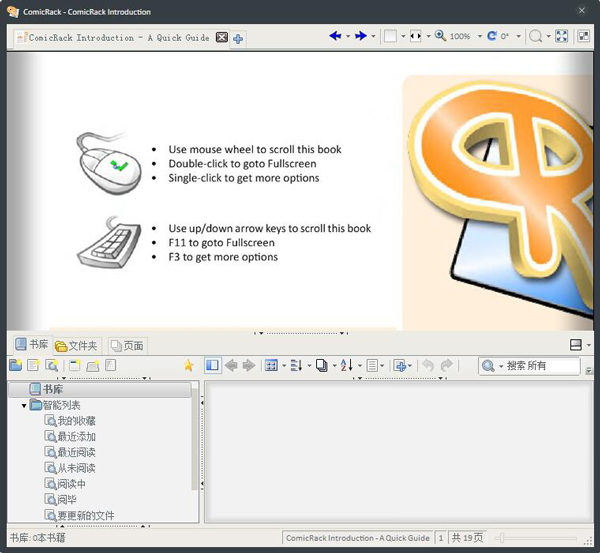This screenshot has height=553, width=600.
Task: Open the magnifier loupe dropdown arrow
Action: point(548,36)
